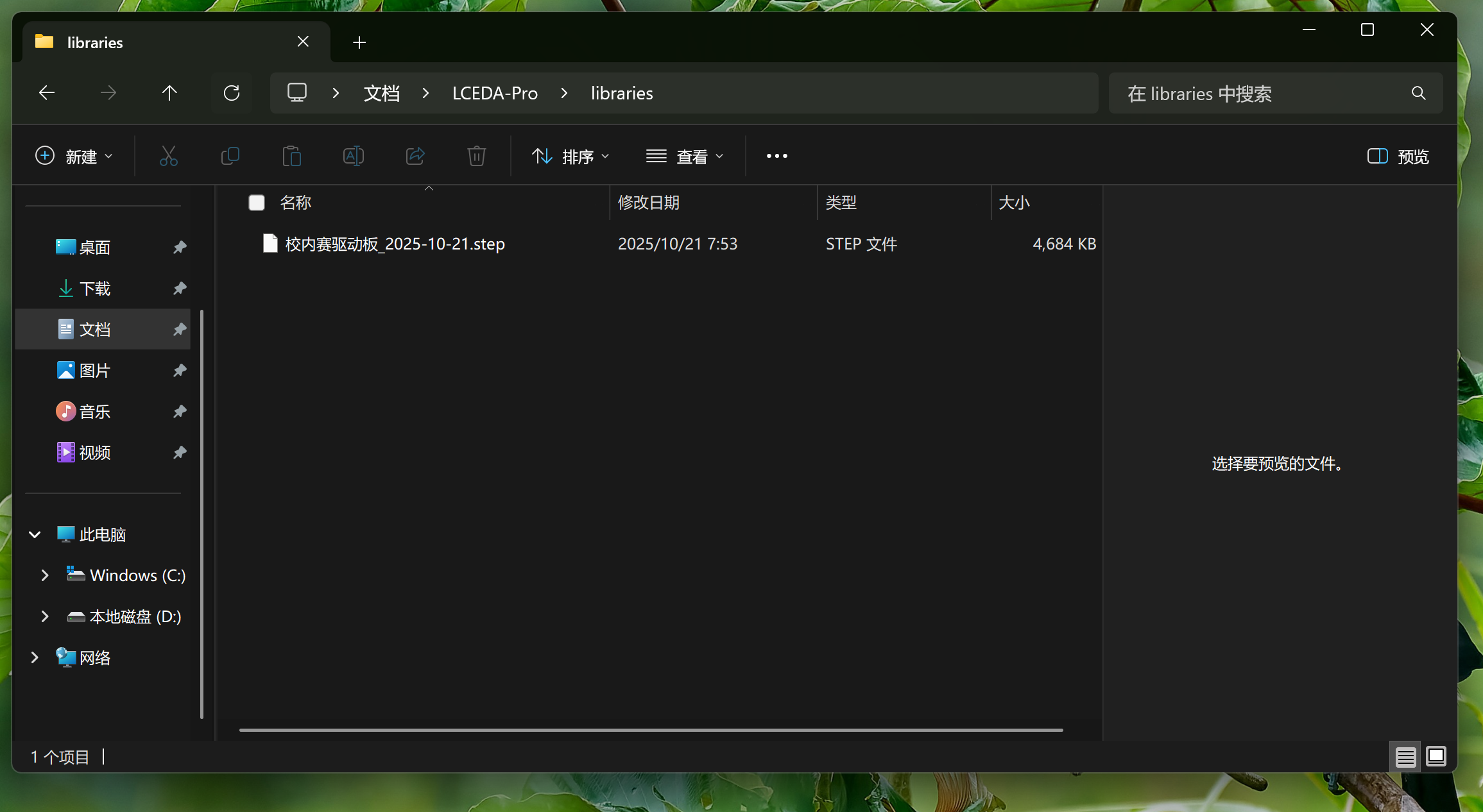Go up one folder level
The image size is (1483, 812).
point(169,94)
